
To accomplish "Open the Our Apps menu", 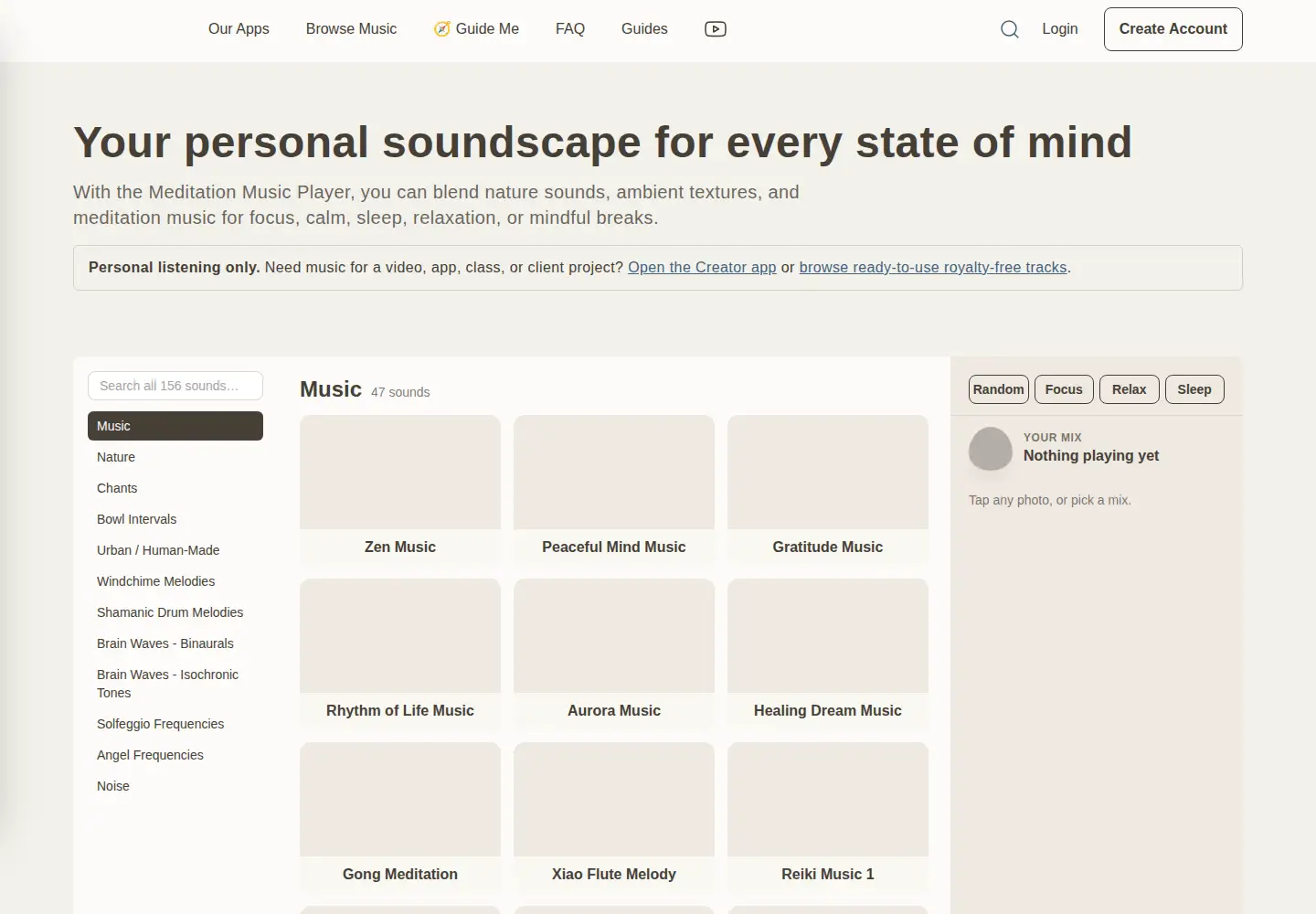I will click(x=239, y=29).
